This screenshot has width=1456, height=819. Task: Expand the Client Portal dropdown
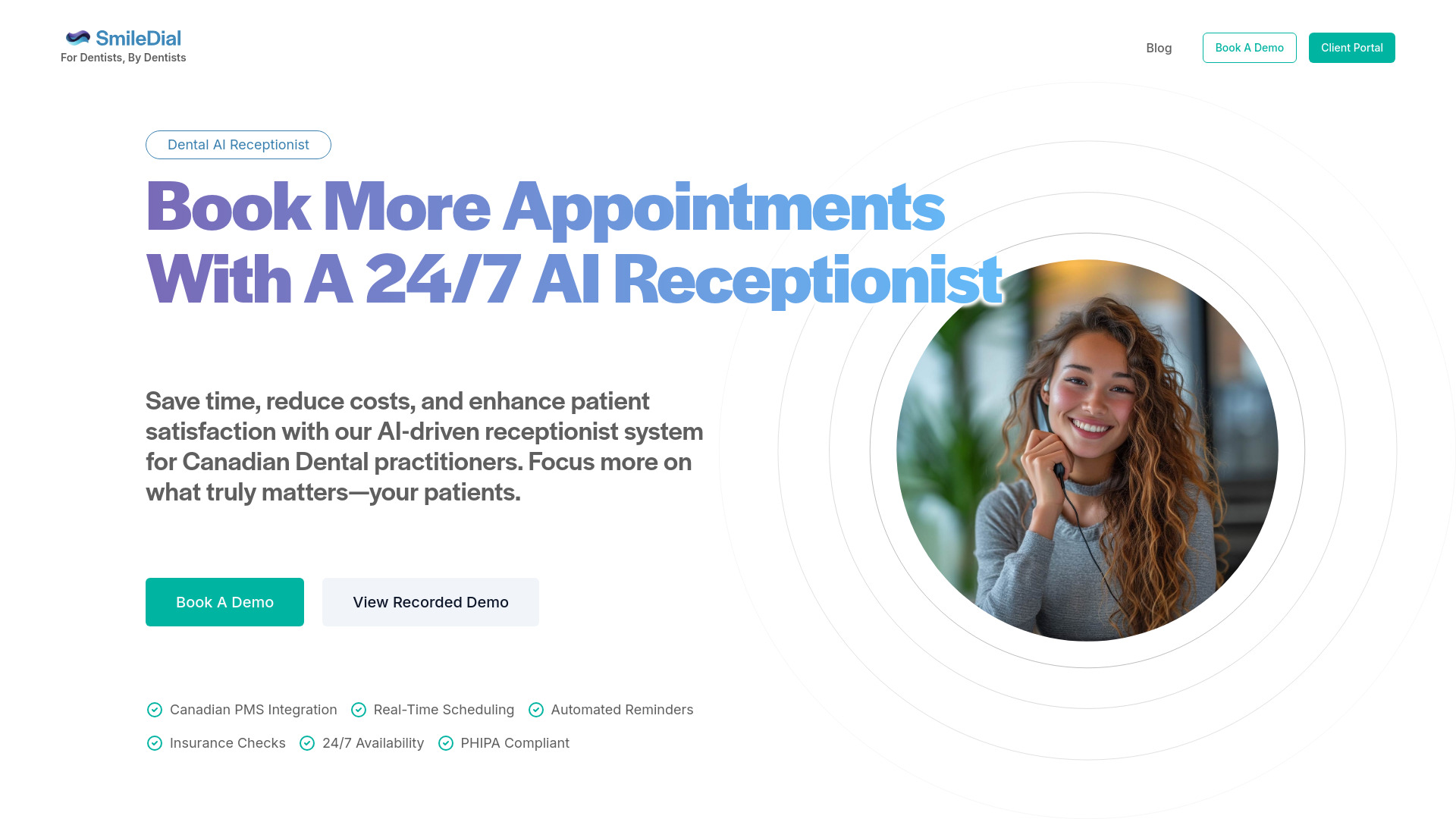(x=1352, y=47)
